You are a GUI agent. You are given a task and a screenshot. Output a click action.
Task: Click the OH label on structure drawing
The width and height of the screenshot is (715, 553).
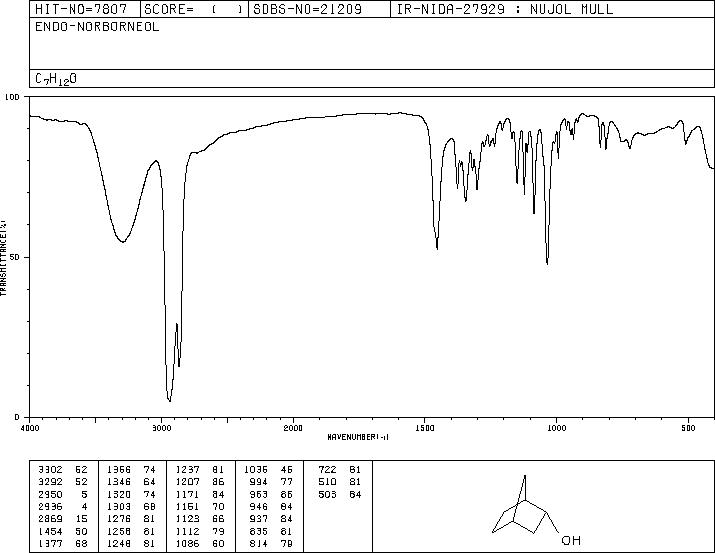[571, 541]
